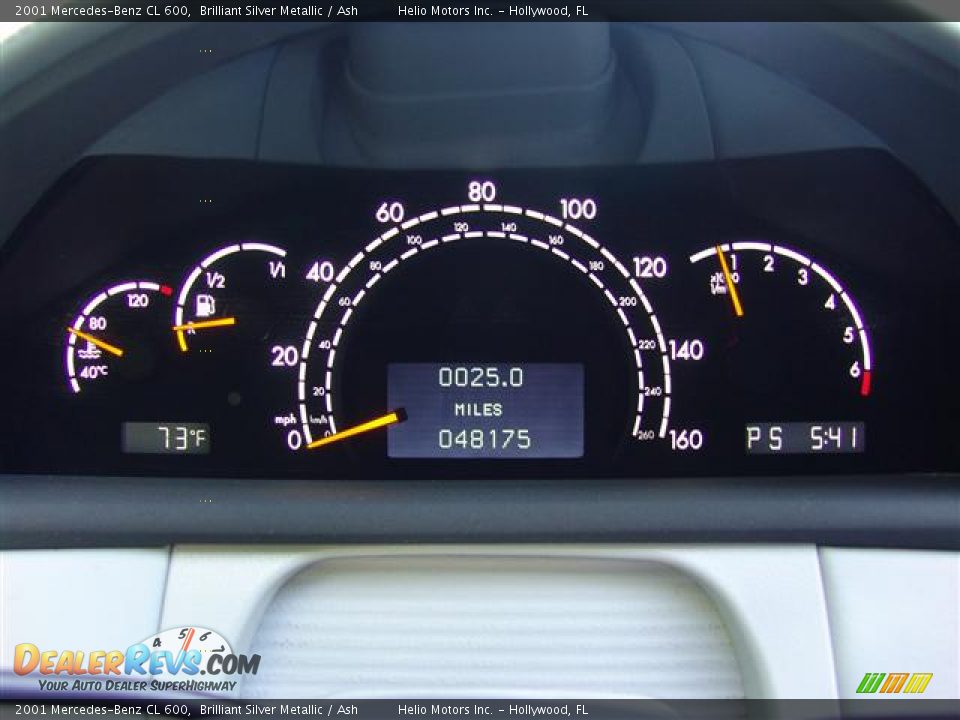
Task: Click the red redline marker on the tachometer
Action: pyautogui.click(x=866, y=382)
